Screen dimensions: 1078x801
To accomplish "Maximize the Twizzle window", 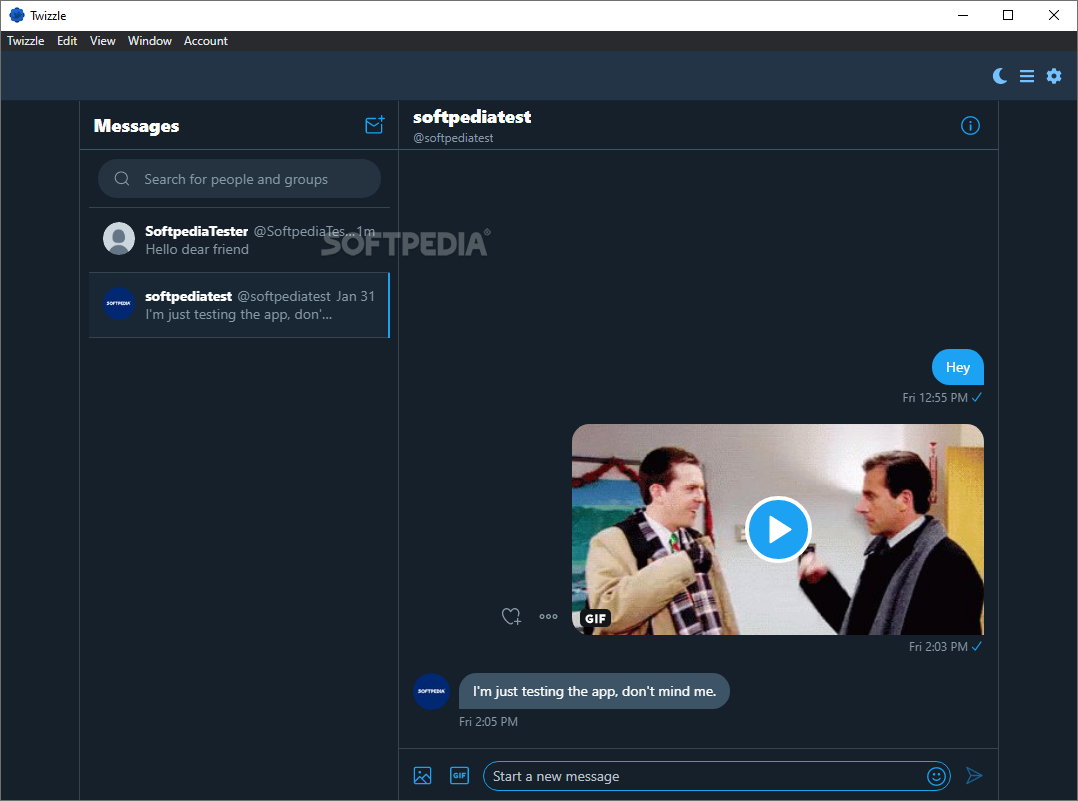I will [1008, 15].
